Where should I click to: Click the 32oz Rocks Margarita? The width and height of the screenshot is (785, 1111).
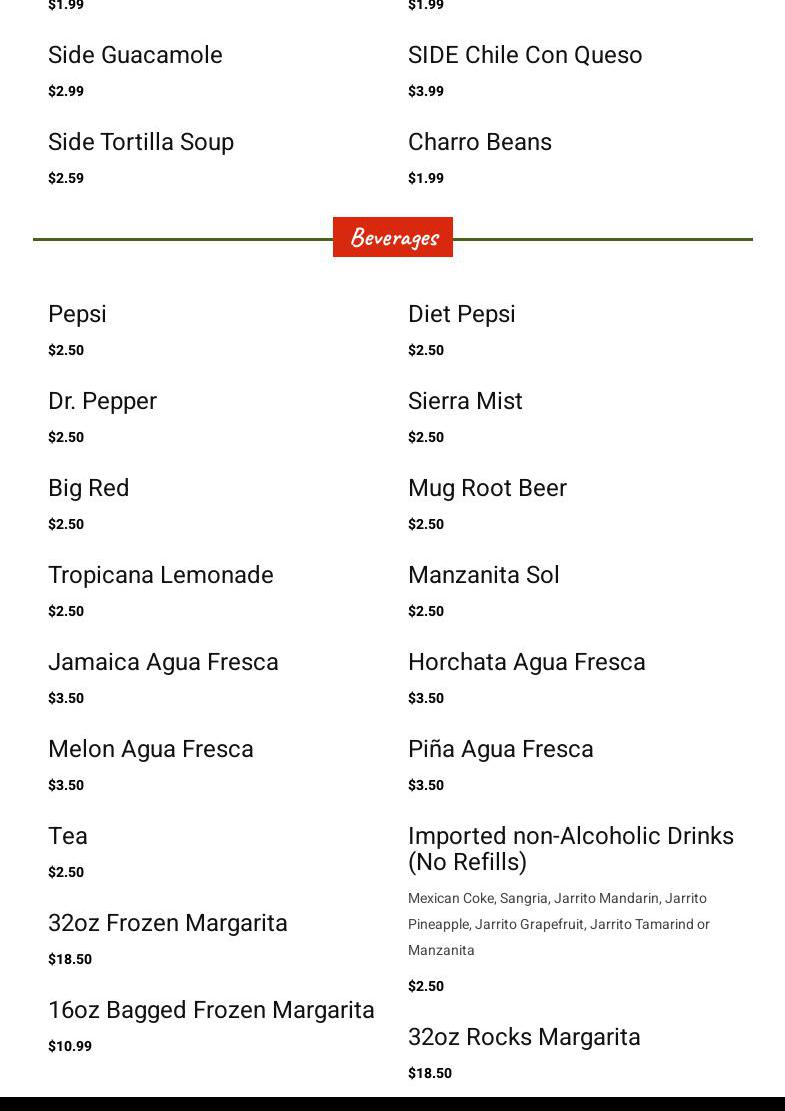524,1037
